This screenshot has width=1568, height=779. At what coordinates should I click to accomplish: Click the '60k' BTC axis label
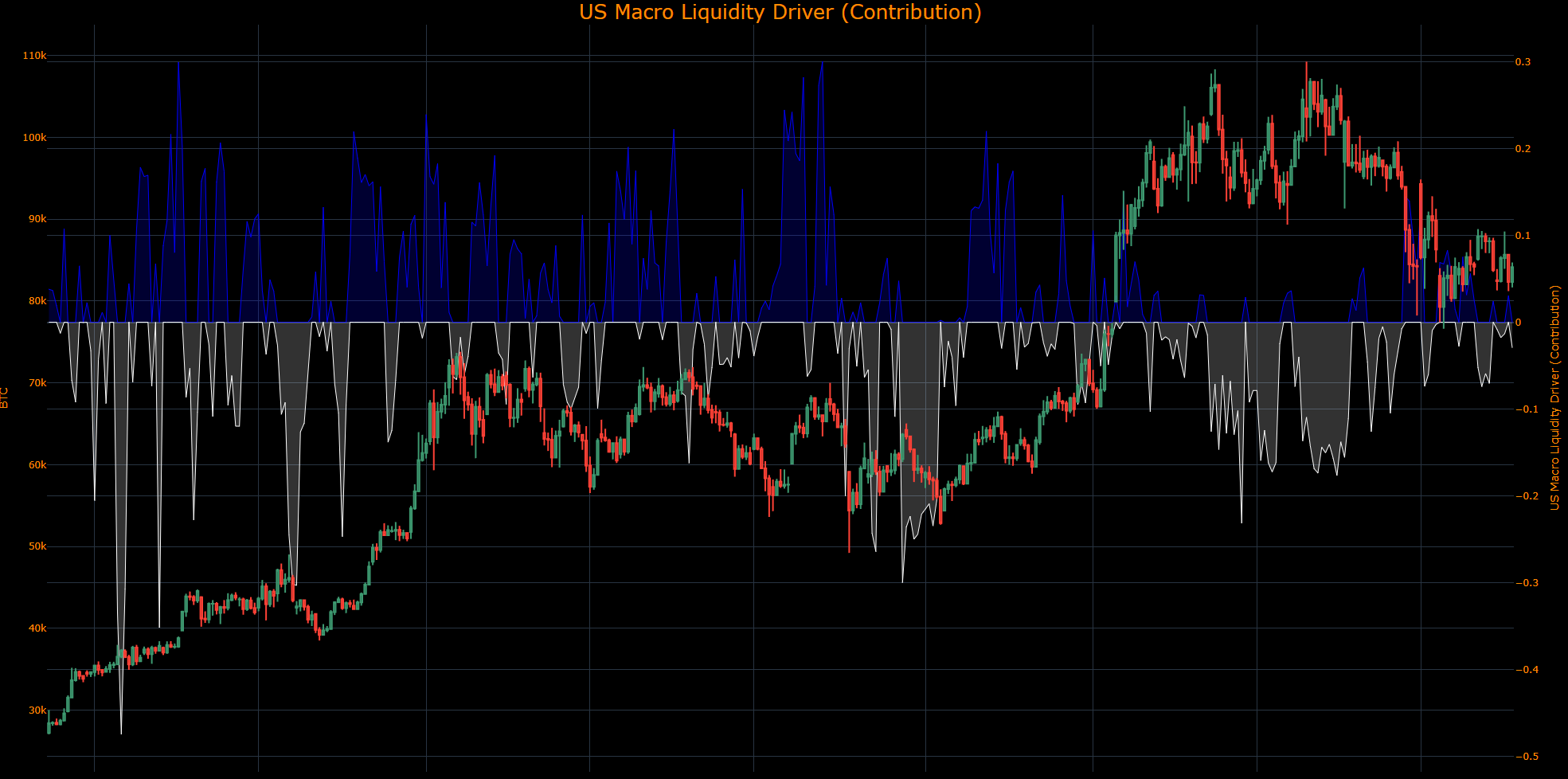click(x=37, y=465)
